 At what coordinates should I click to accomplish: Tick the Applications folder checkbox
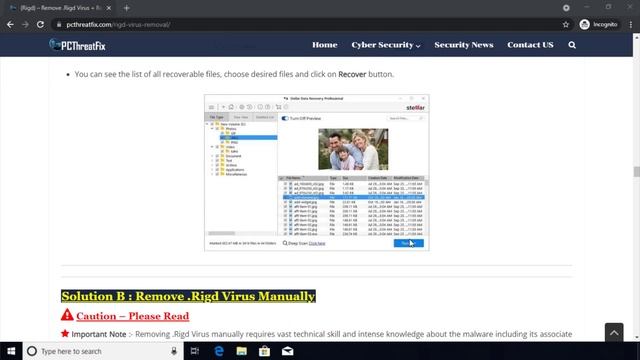218,169
